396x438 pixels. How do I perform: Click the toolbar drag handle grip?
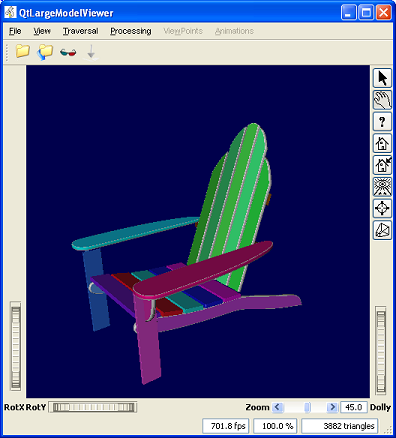coord(7,53)
